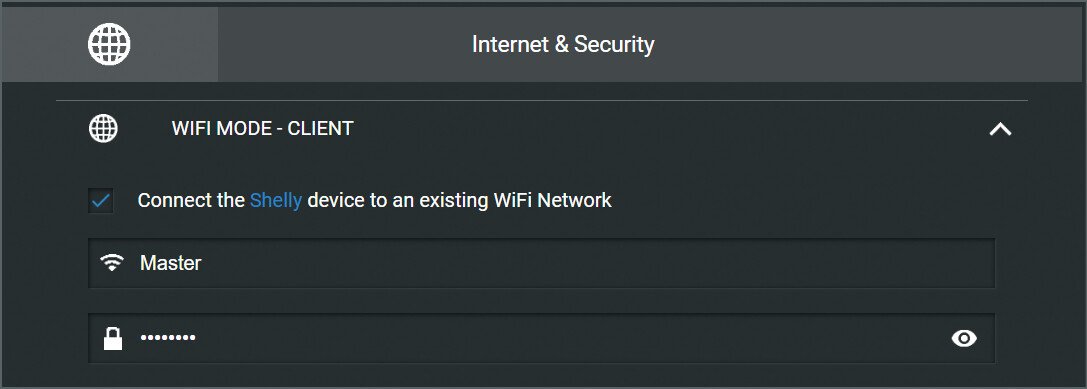Viewport: 1087px width, 389px height.
Task: Click the 'CLIENT' word in the section heading
Action: point(320,128)
